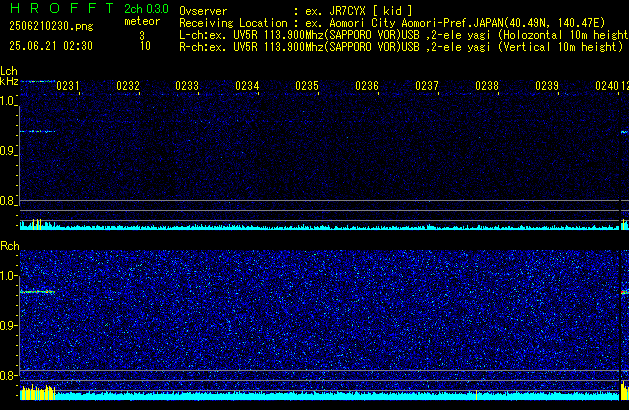Select the 'meteor' label in header

click(x=142, y=21)
